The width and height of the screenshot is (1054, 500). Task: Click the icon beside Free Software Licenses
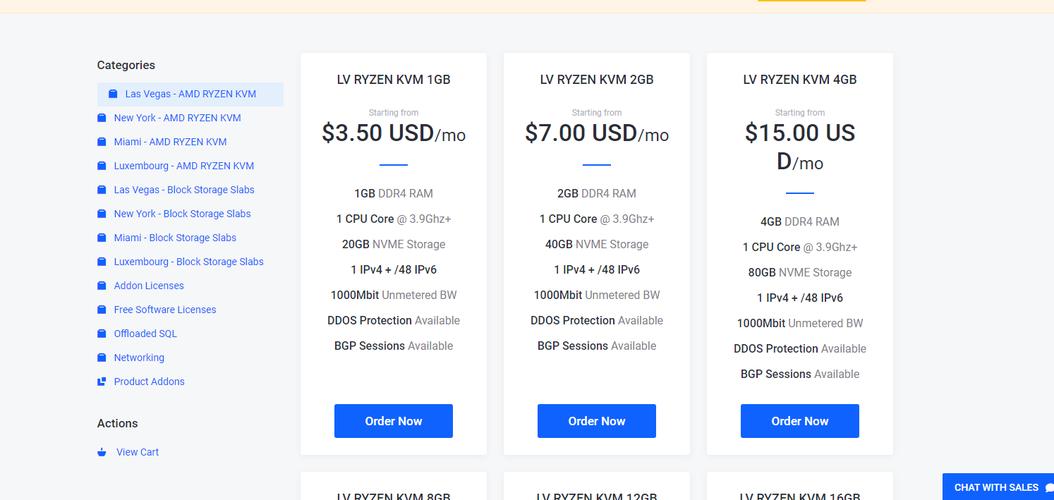click(102, 310)
